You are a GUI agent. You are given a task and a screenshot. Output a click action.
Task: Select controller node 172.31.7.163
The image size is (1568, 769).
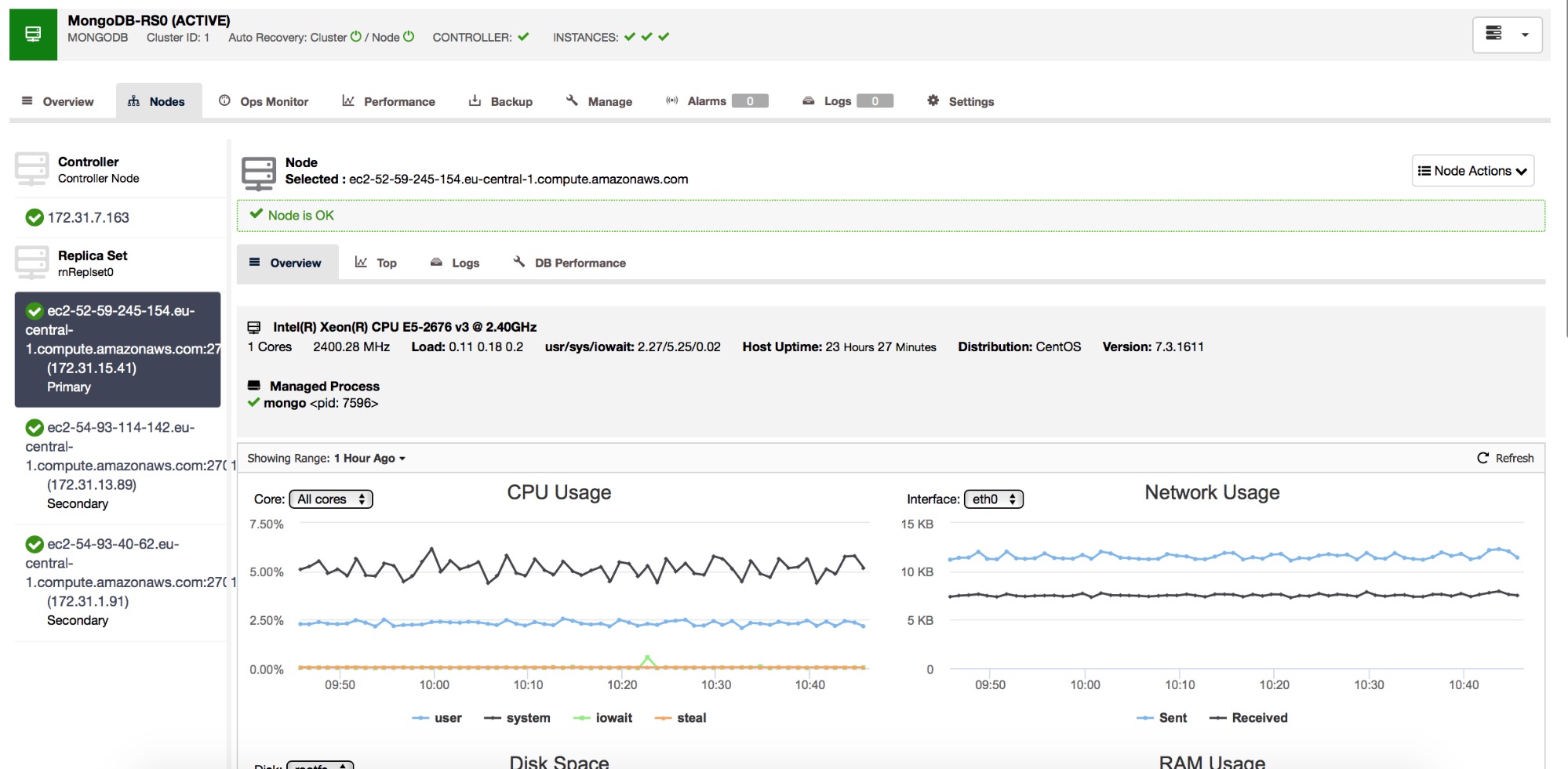click(88, 217)
